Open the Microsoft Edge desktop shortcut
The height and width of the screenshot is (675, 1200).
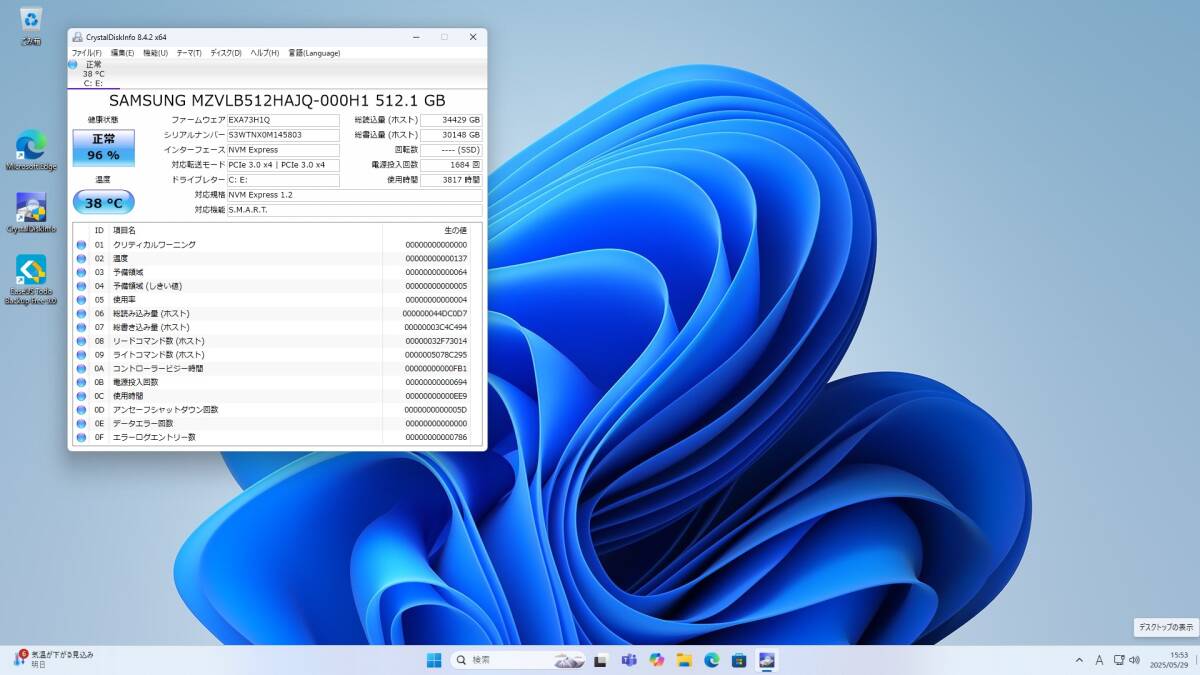click(31, 147)
